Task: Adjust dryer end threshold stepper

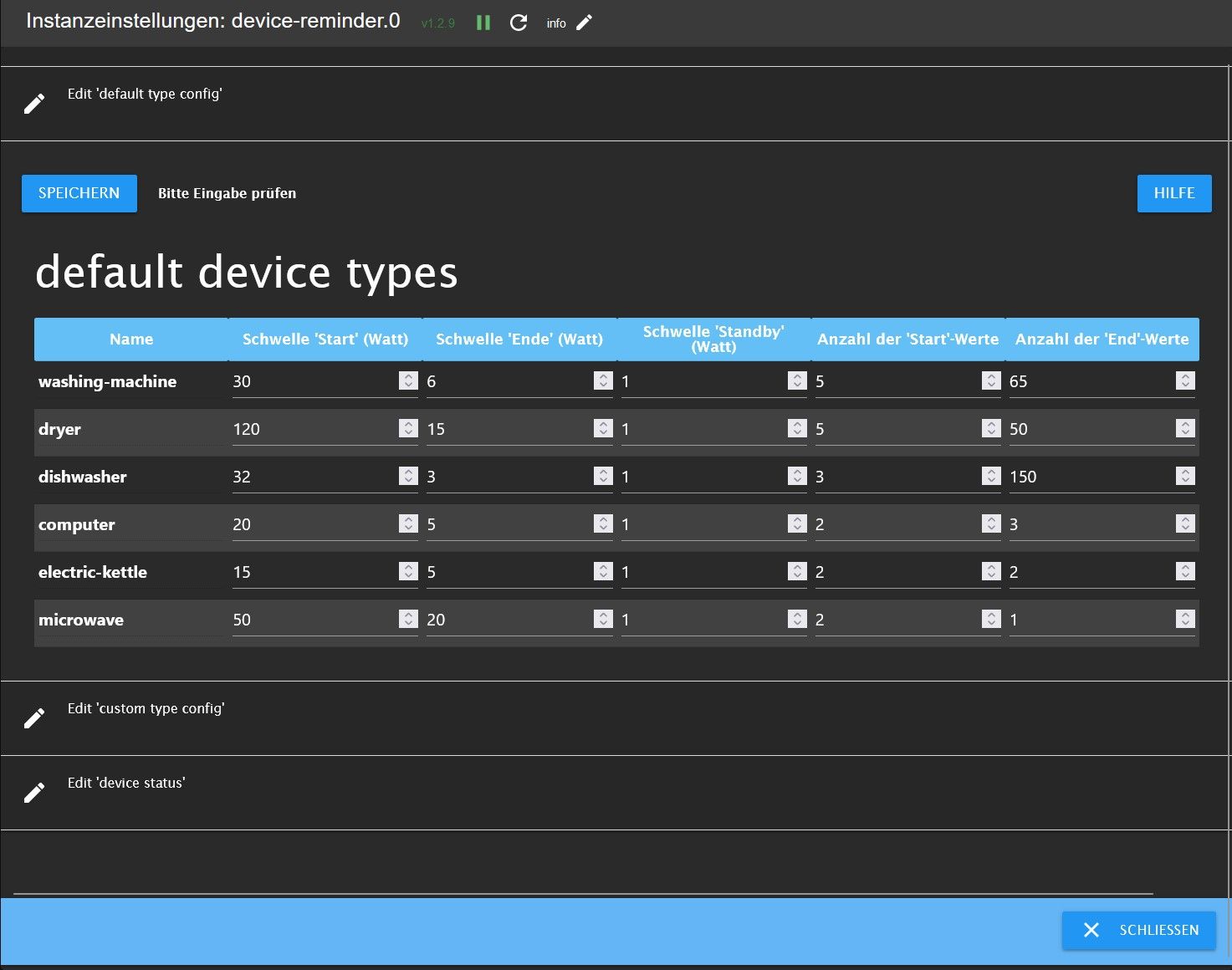Action: pos(603,428)
